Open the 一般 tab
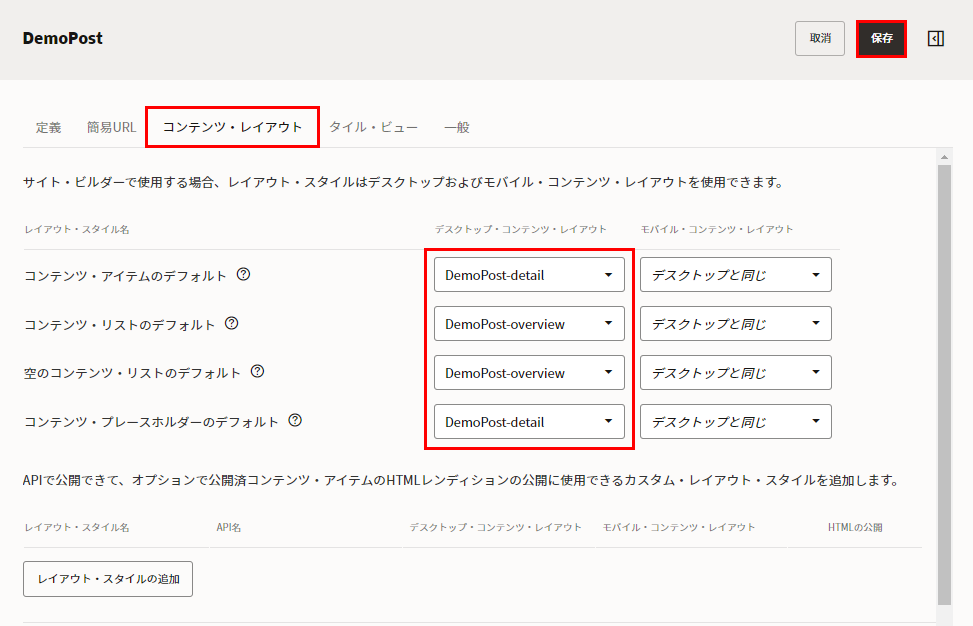The width and height of the screenshot is (973, 626). tap(456, 127)
